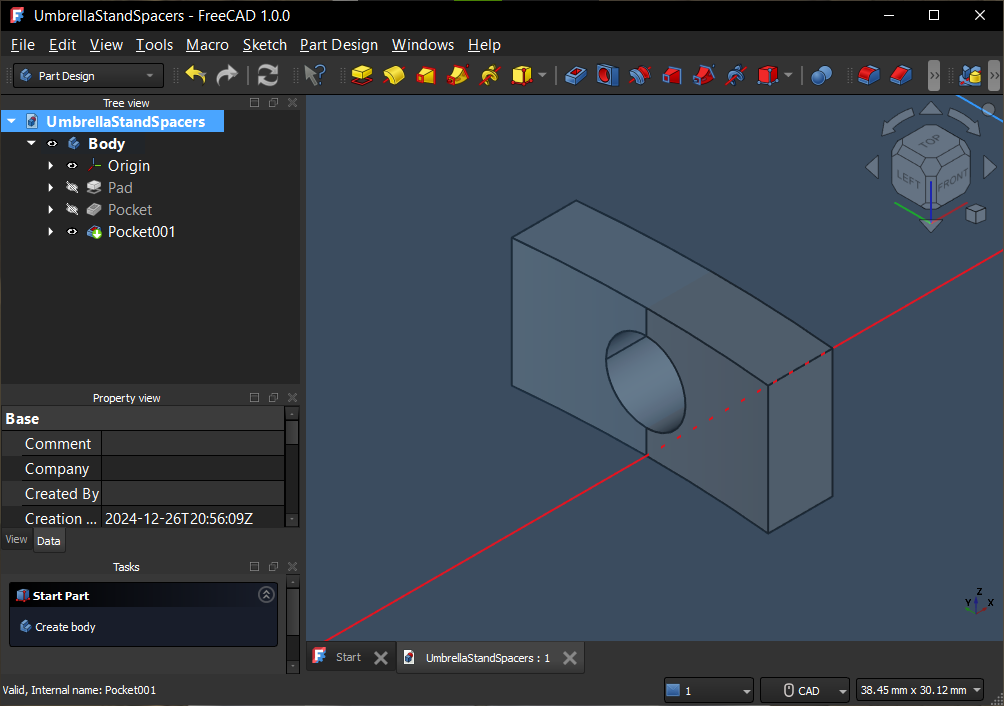The height and width of the screenshot is (706, 1004).
Task: Select the Fillet tool icon
Action: click(x=869, y=76)
